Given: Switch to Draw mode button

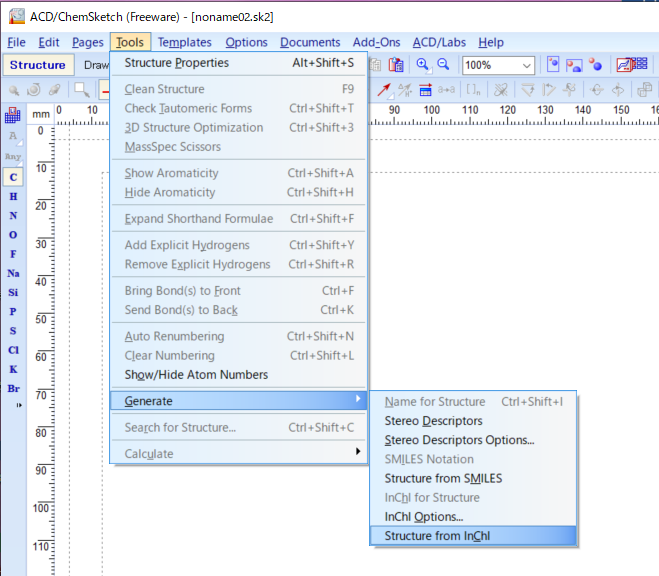Looking at the screenshot, I should (x=96, y=65).
